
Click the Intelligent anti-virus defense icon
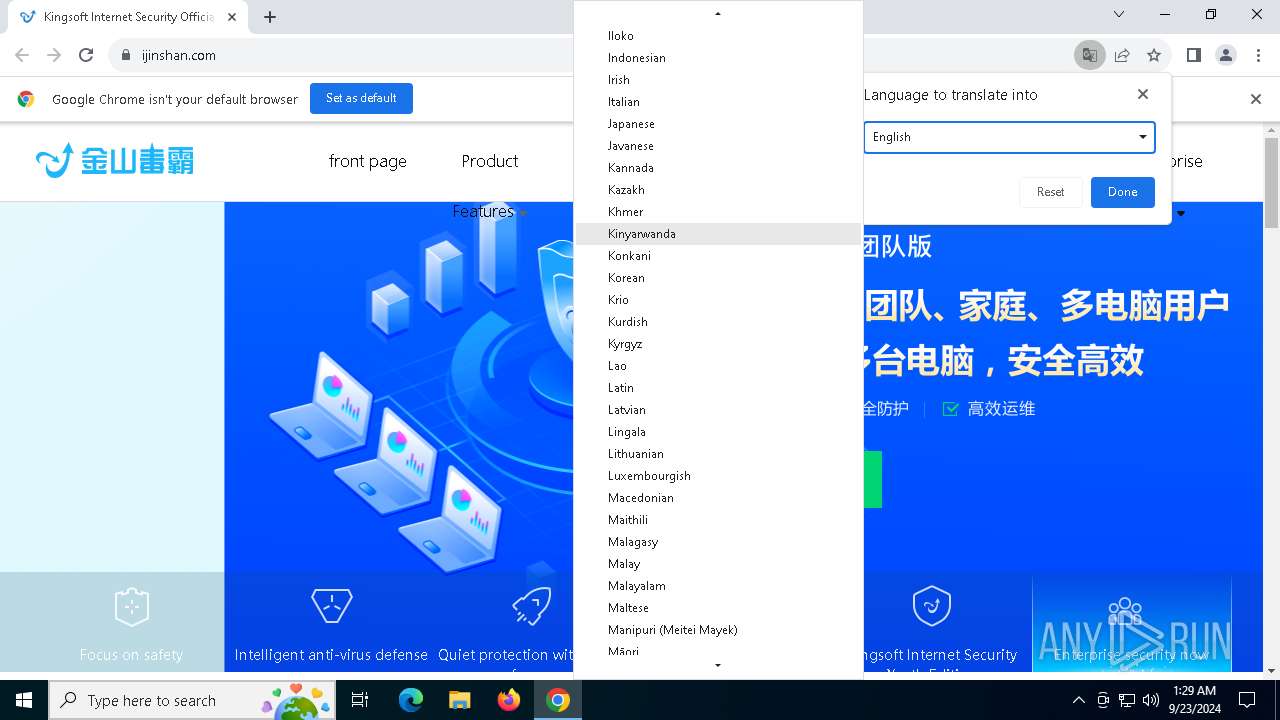click(x=331, y=606)
